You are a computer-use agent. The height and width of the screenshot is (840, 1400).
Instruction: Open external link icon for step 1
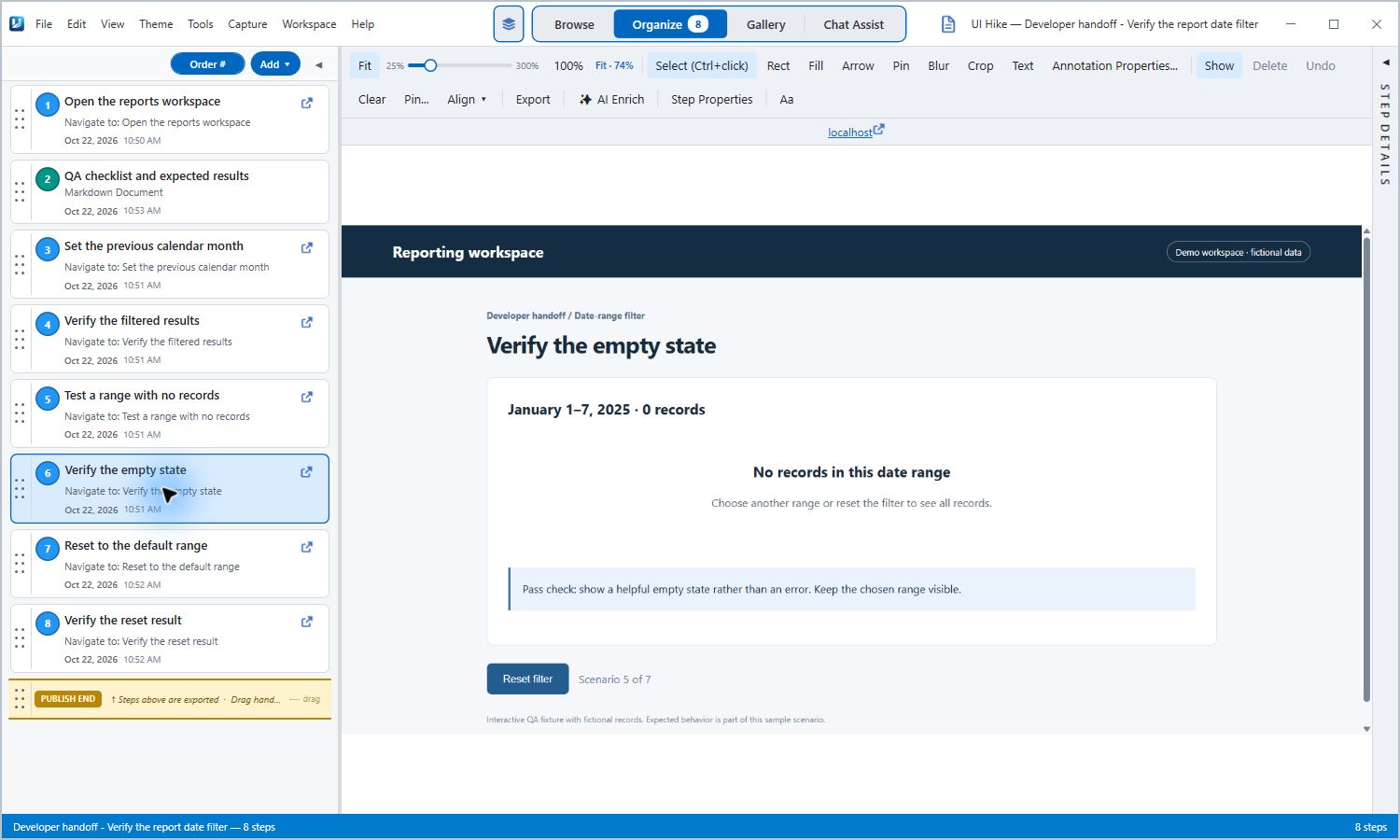coord(306,103)
